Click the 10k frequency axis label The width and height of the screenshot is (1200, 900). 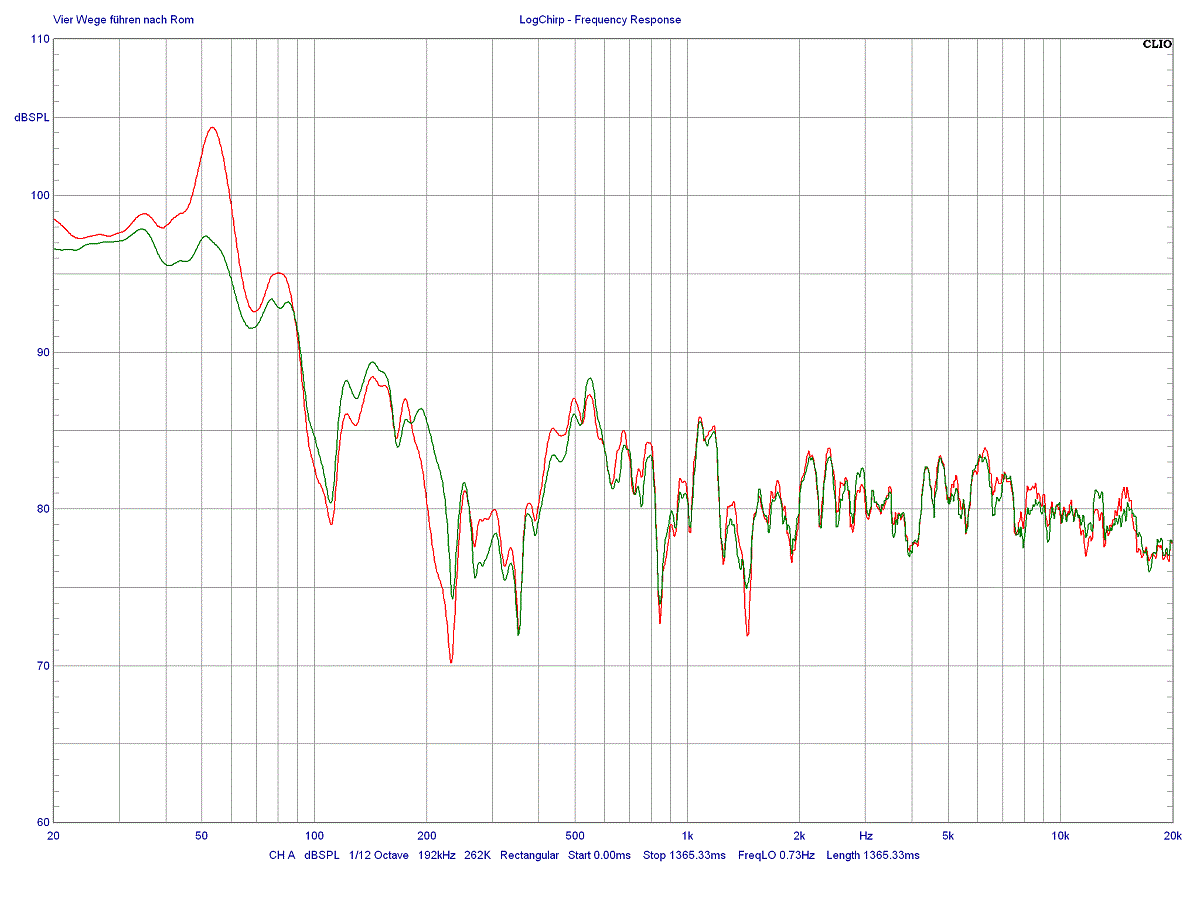coord(1060,835)
